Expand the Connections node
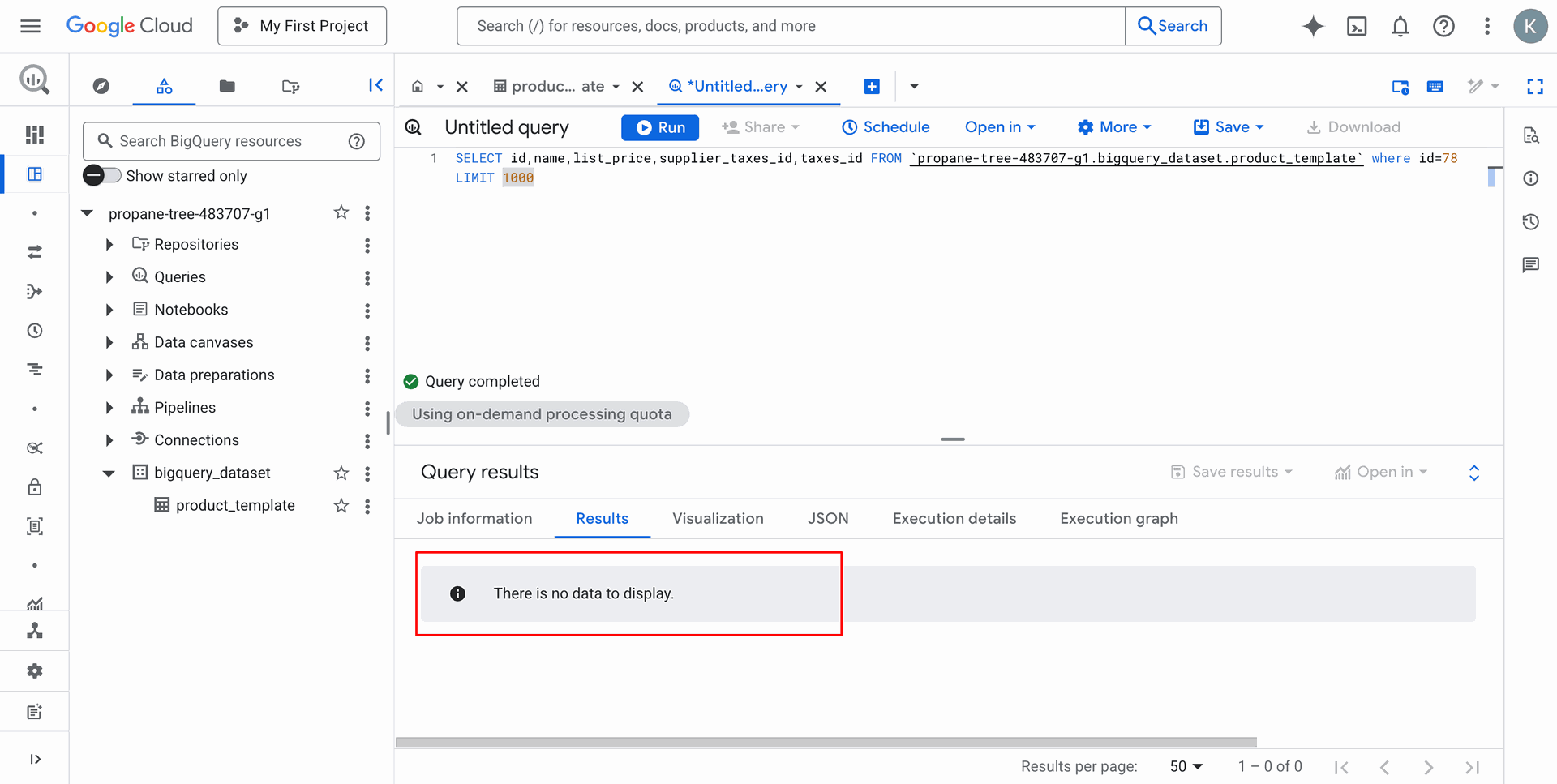 pos(109,440)
